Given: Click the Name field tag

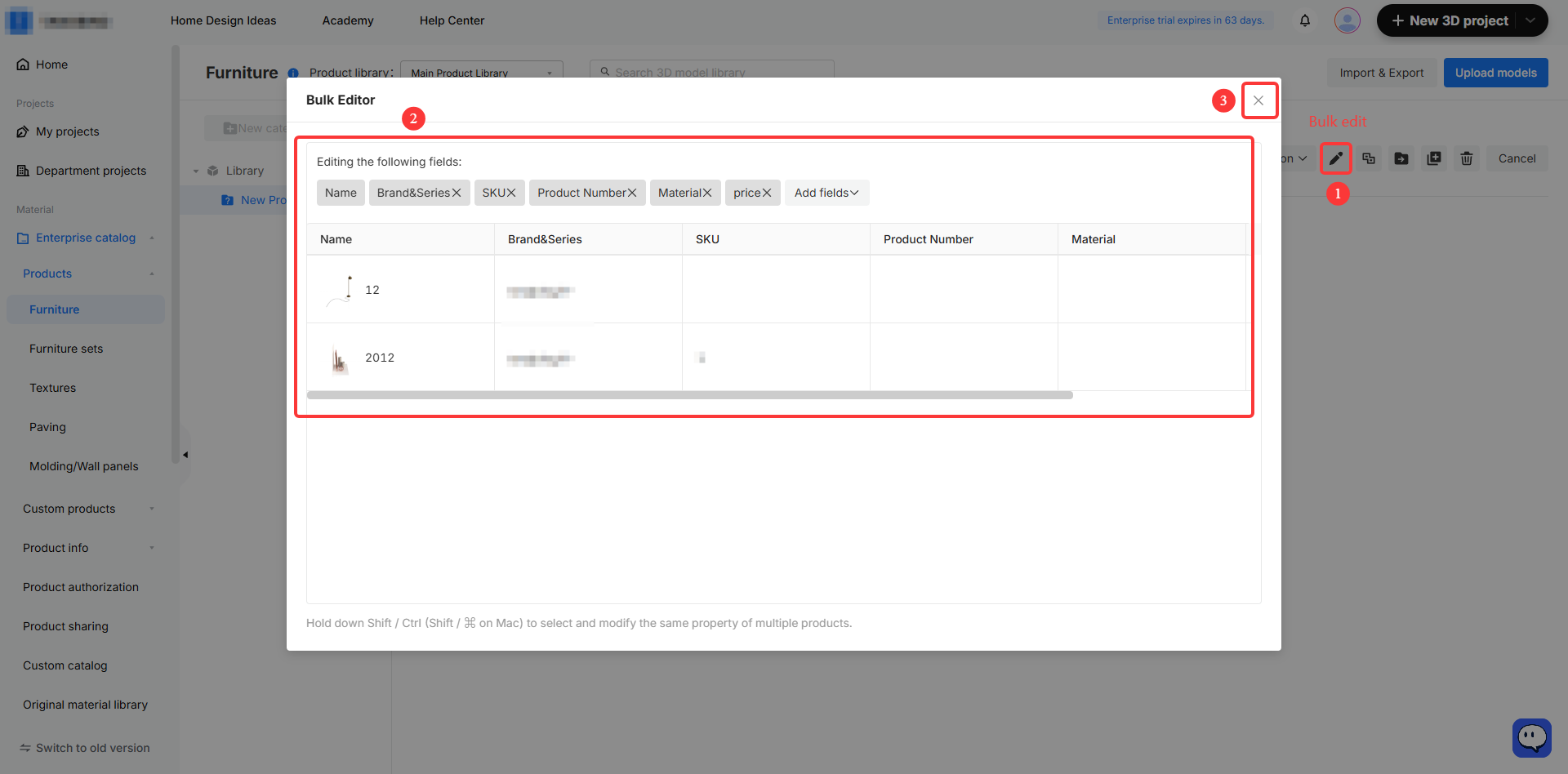Looking at the screenshot, I should (x=341, y=193).
